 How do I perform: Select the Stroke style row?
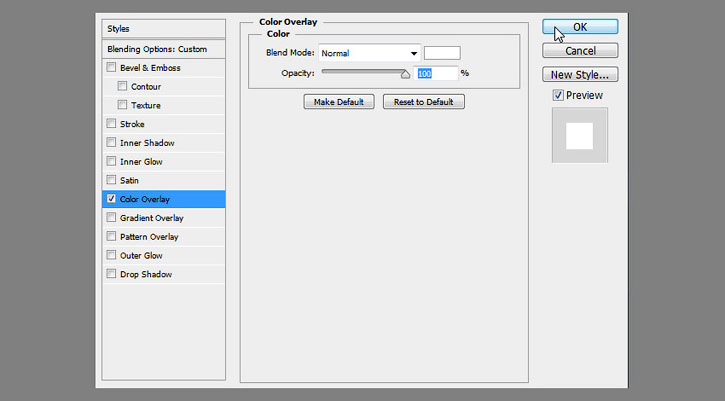[164, 124]
